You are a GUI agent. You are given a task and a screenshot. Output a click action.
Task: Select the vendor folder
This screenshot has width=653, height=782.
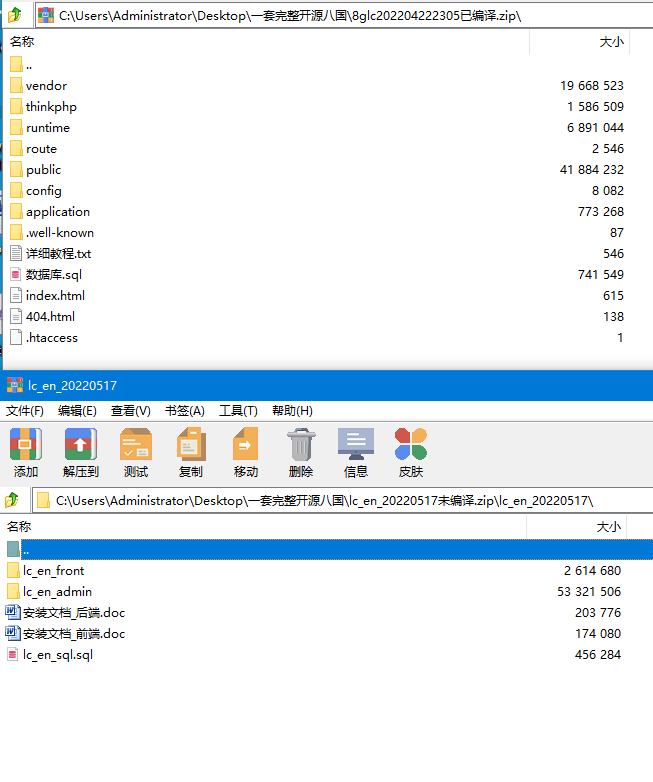click(x=46, y=86)
